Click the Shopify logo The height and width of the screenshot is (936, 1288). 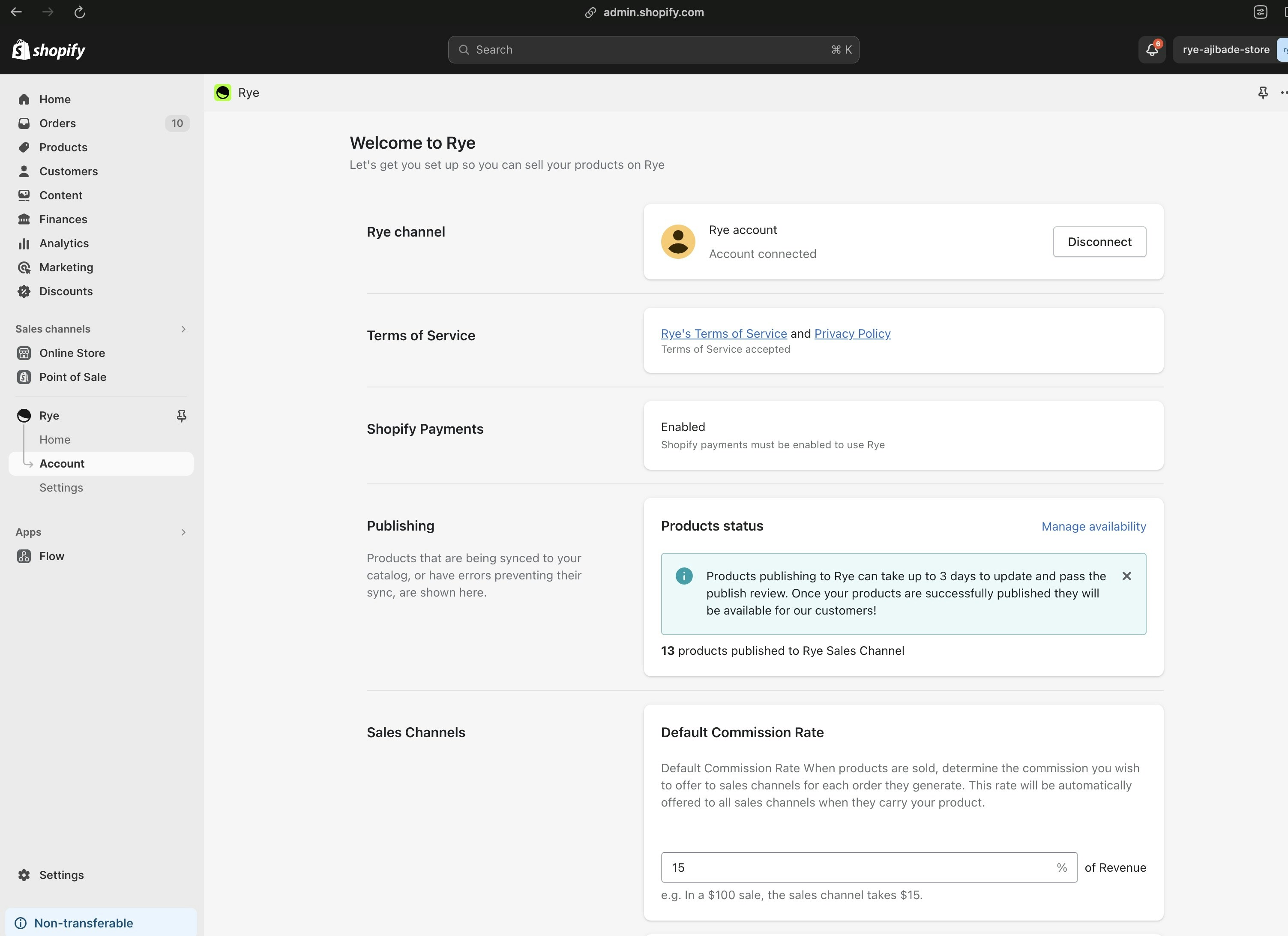(x=49, y=50)
